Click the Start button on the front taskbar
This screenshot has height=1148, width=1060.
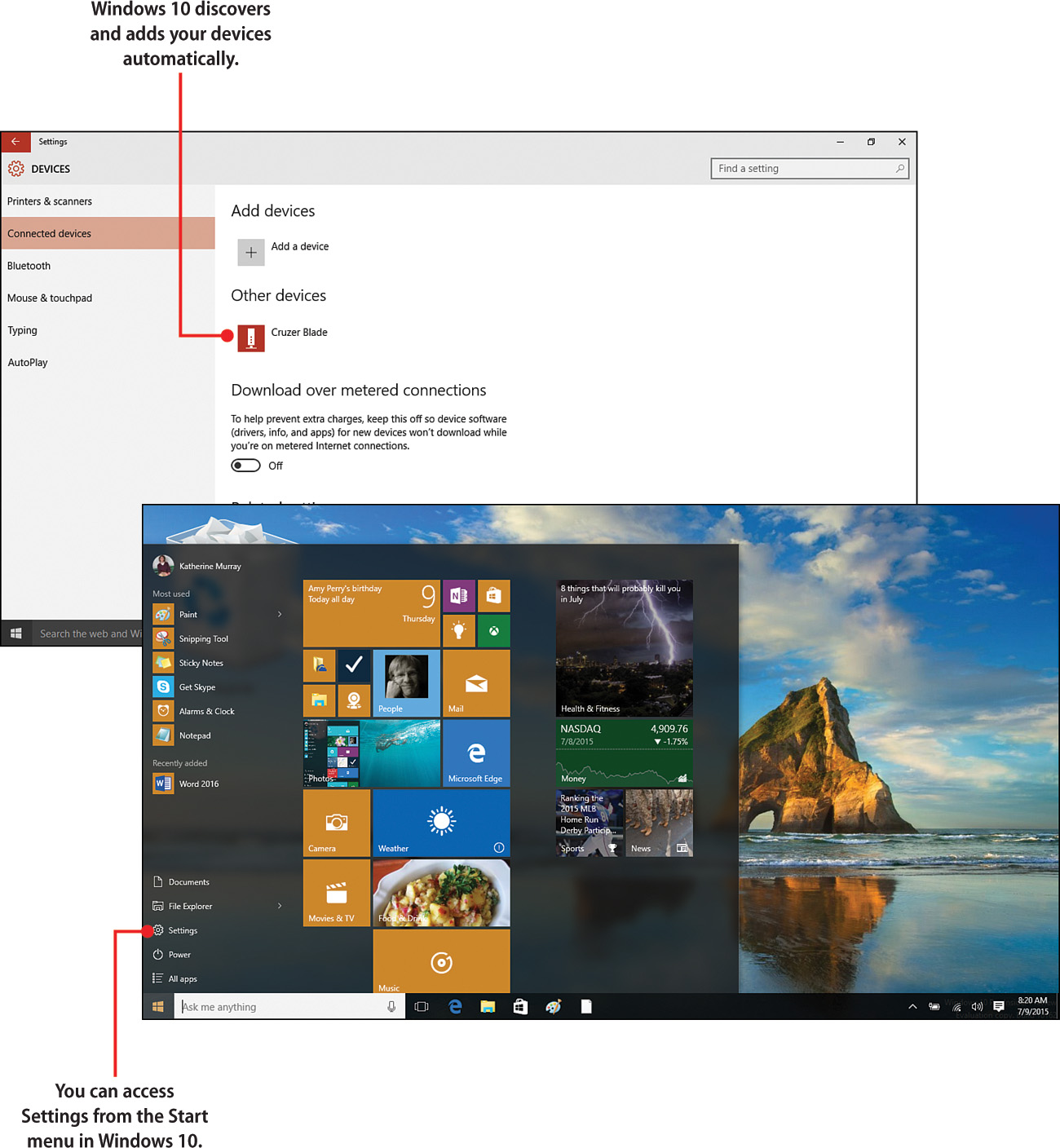pyautogui.click(x=158, y=1007)
